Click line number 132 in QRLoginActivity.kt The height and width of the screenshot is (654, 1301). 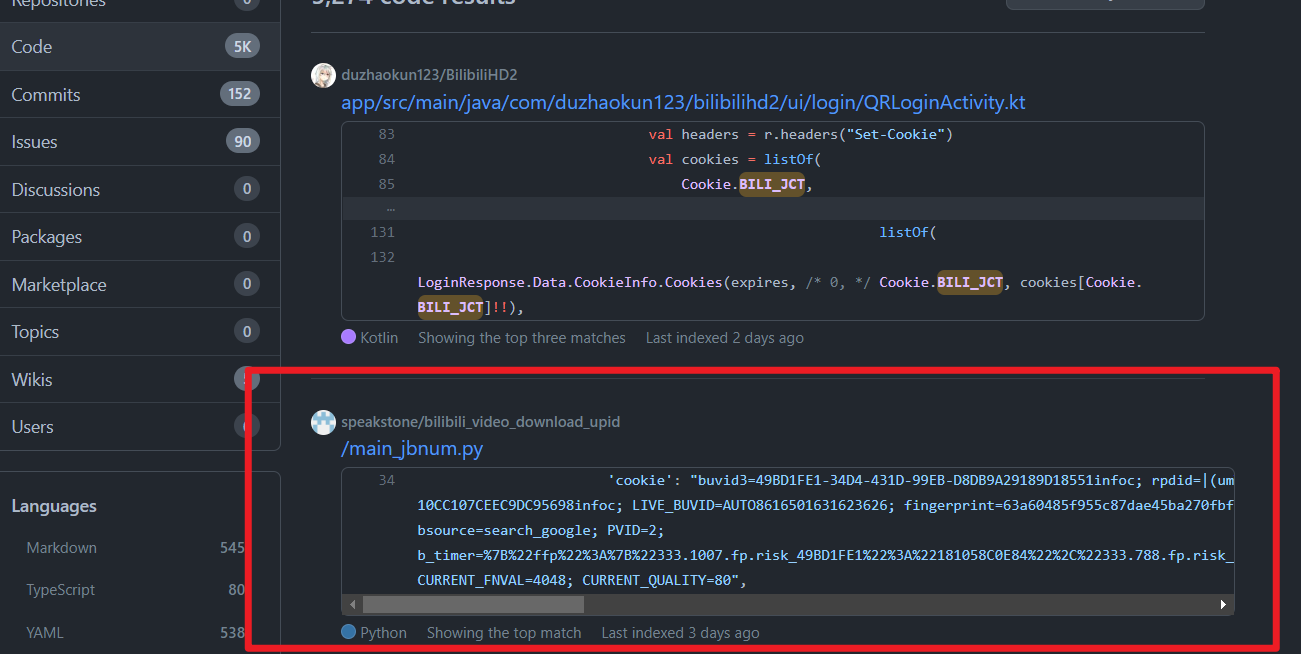[x=382, y=257]
